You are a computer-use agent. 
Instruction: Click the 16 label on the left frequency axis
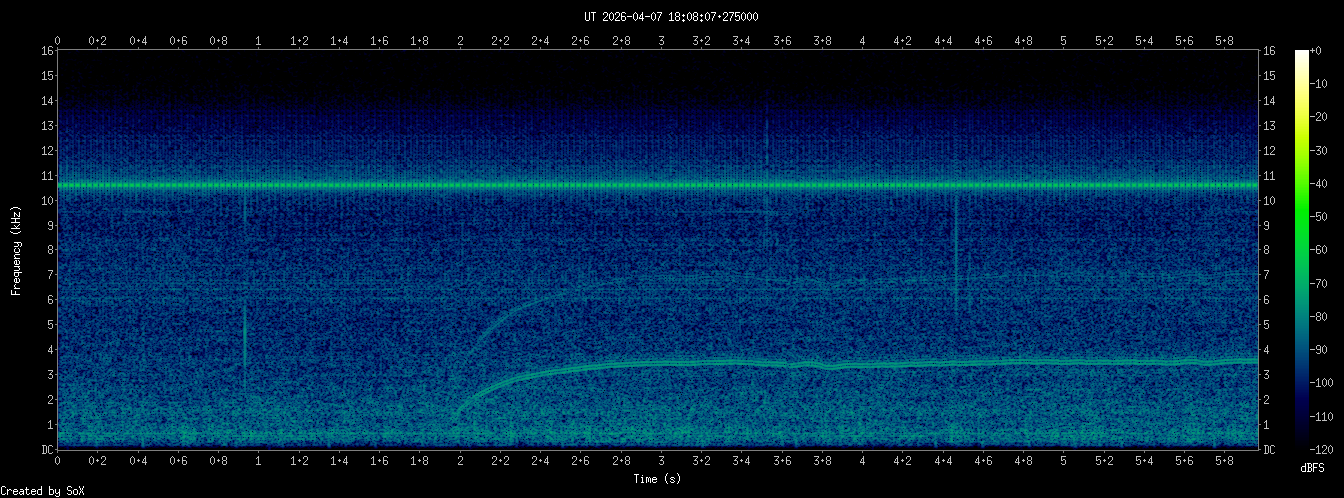[46, 51]
